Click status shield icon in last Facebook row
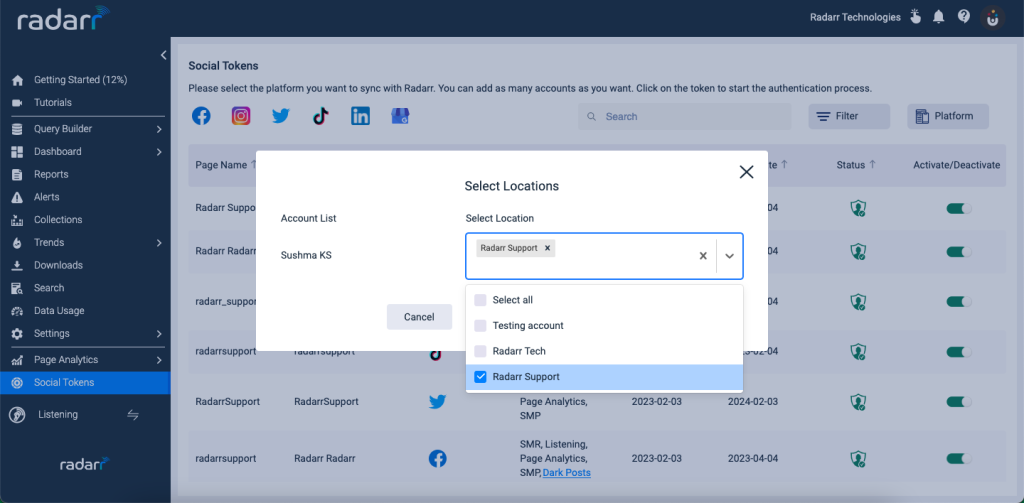Viewport: 1024px width, 503px height. tap(857, 459)
